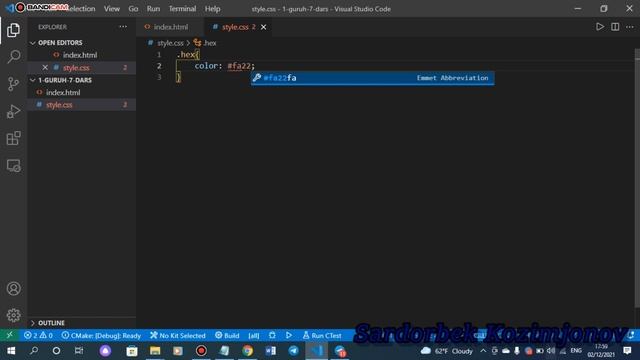Viewport: 640px width, 360px height.
Task: Open the Extensions view
Action: tap(13, 138)
